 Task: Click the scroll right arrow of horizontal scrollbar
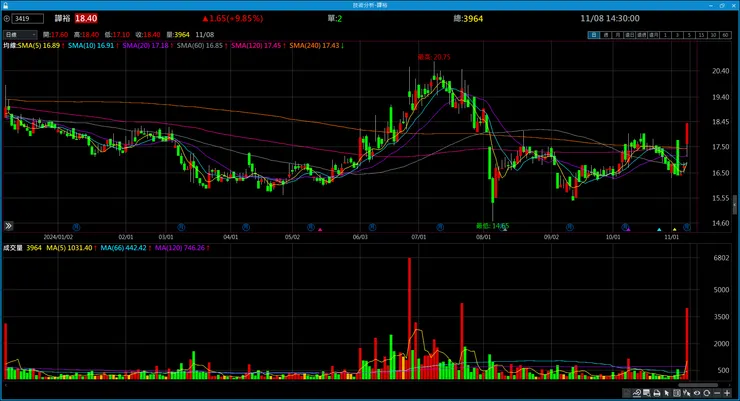coord(730,385)
